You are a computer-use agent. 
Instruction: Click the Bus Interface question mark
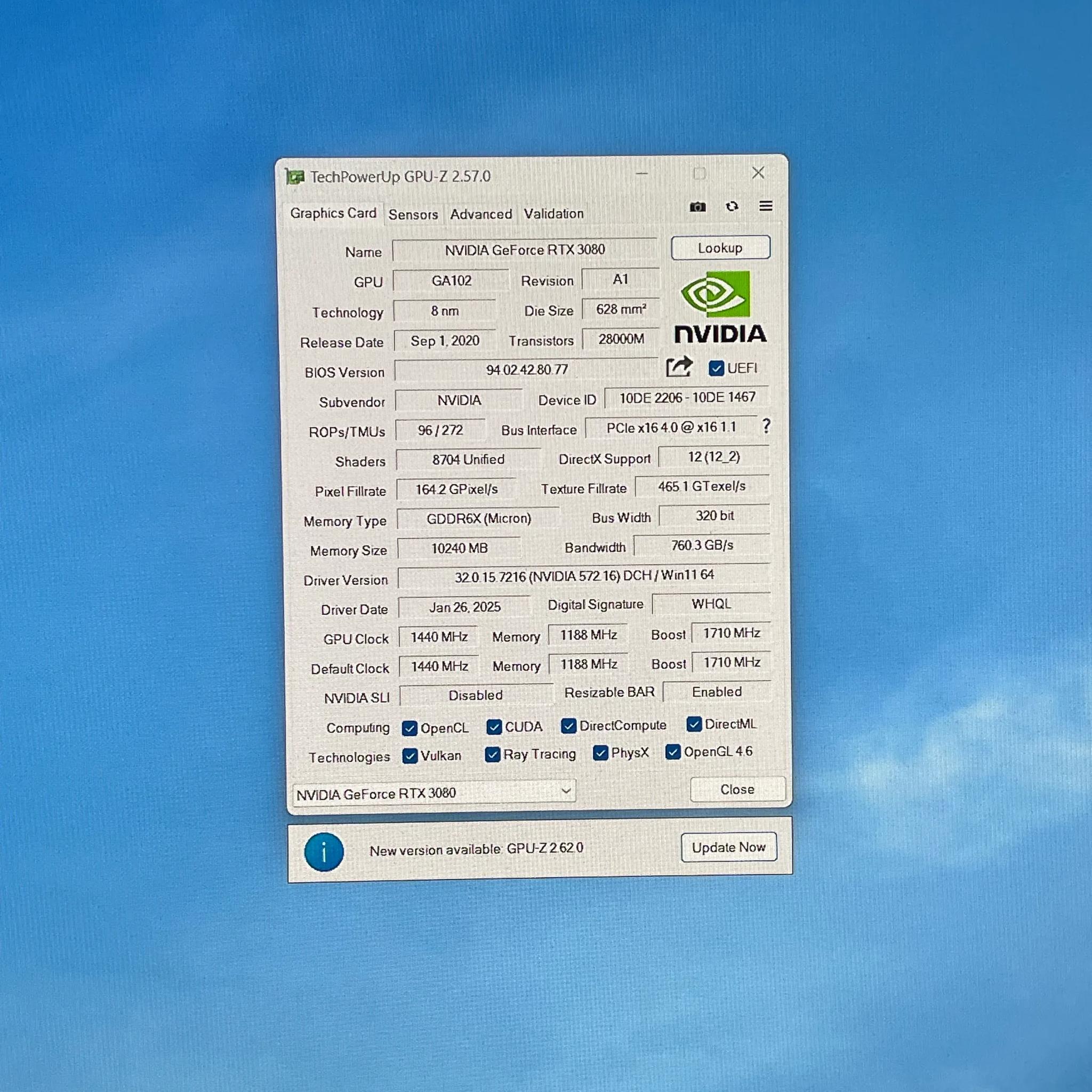pos(766,425)
